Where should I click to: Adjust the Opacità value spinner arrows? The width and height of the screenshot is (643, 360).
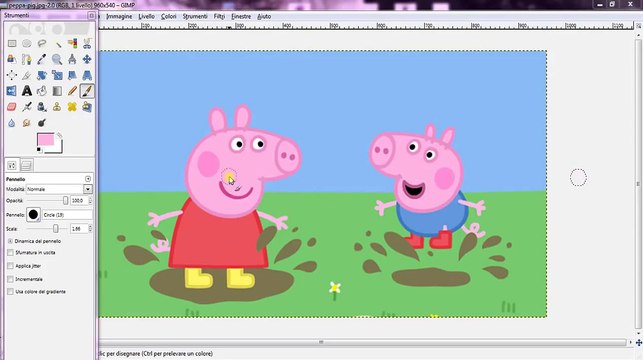coord(90,201)
